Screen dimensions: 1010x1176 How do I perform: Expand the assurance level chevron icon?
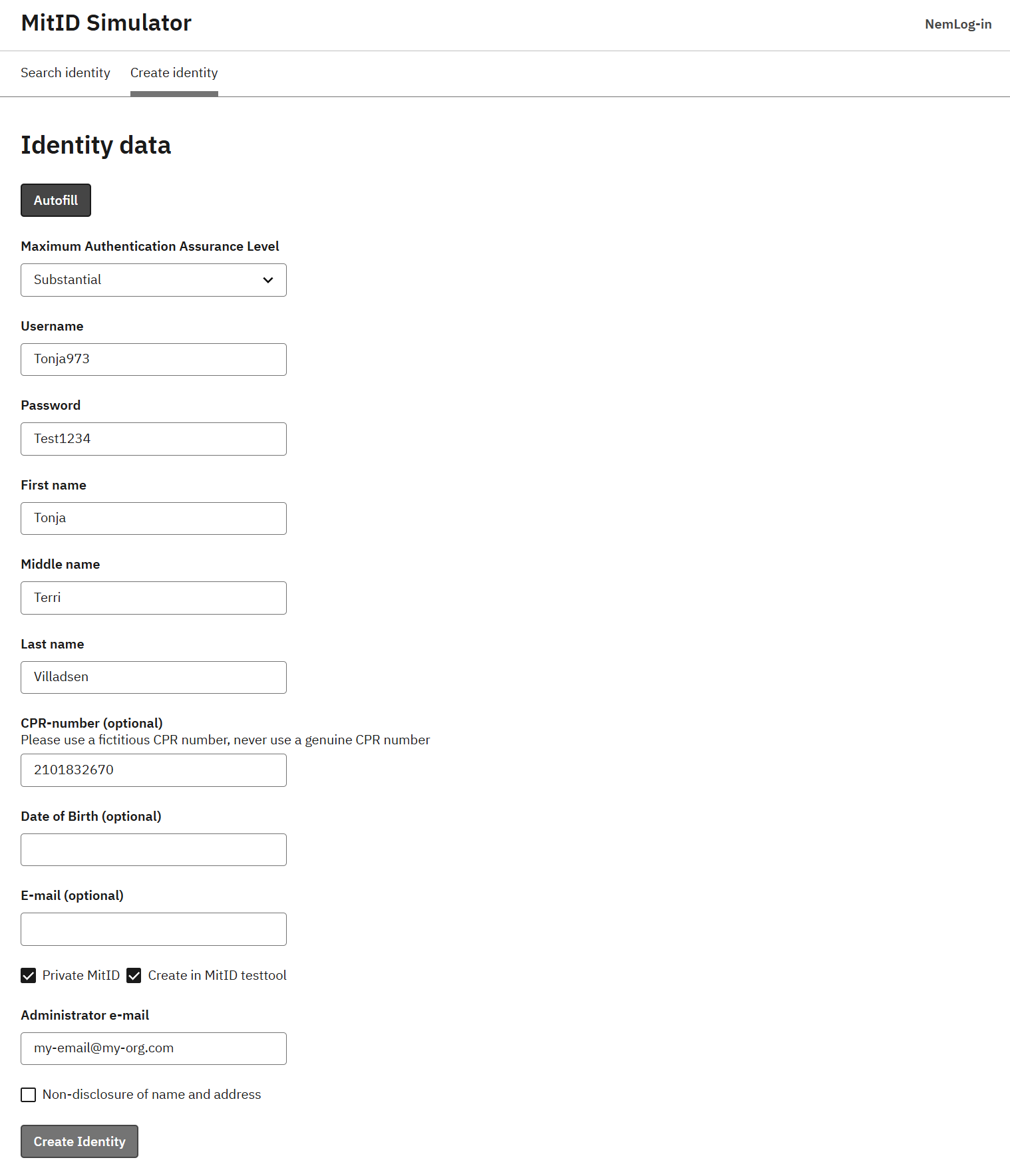(268, 280)
